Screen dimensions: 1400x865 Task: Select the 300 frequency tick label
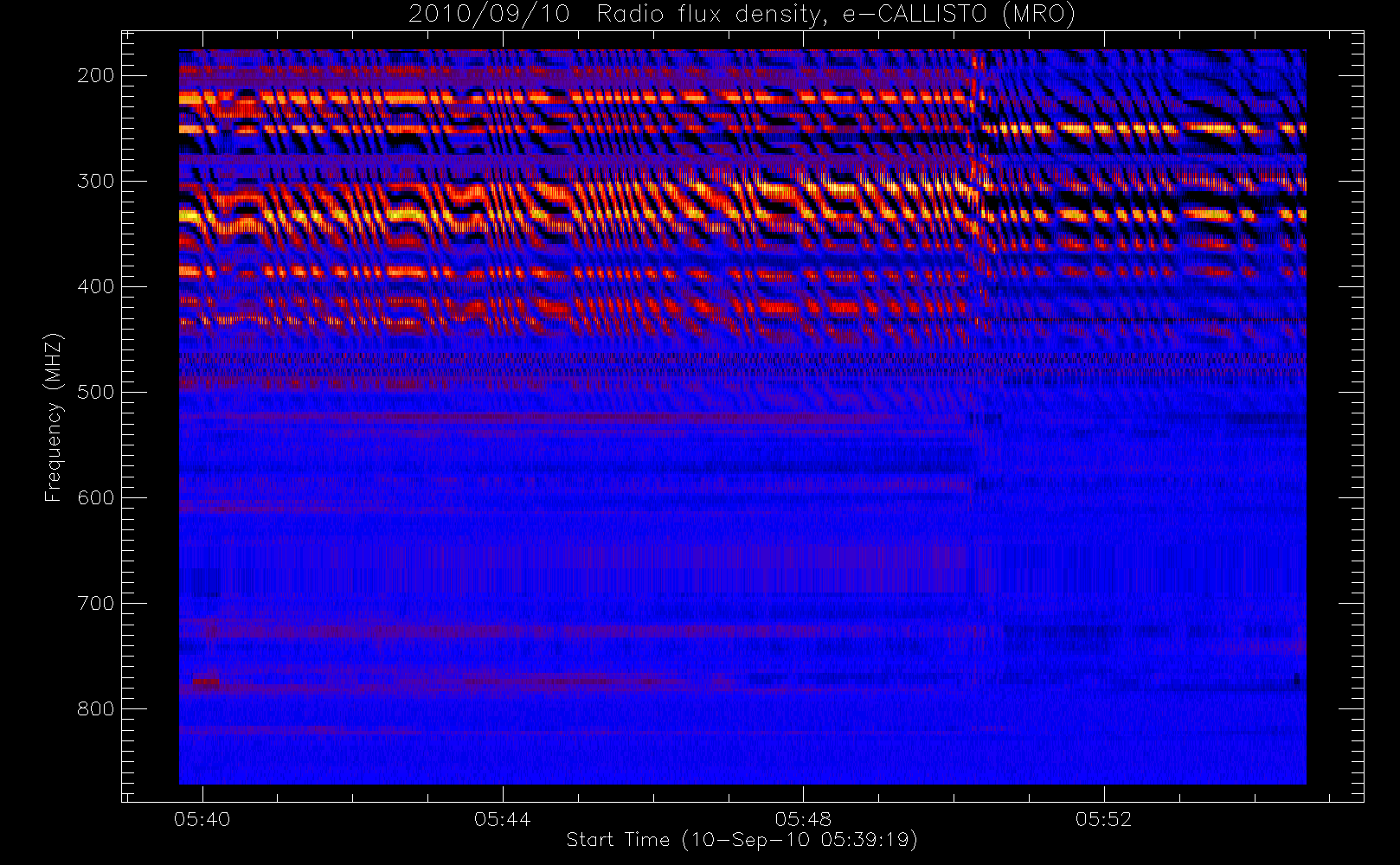95,181
